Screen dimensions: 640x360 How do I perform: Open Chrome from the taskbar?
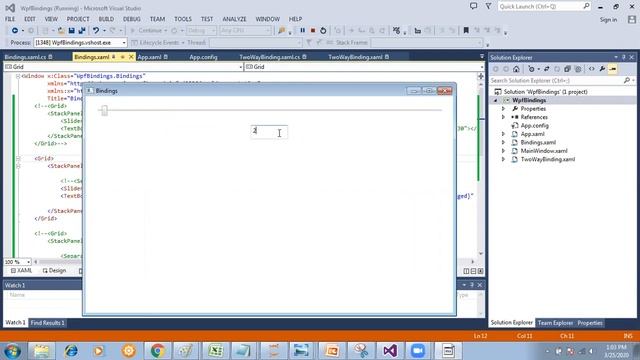point(158,351)
